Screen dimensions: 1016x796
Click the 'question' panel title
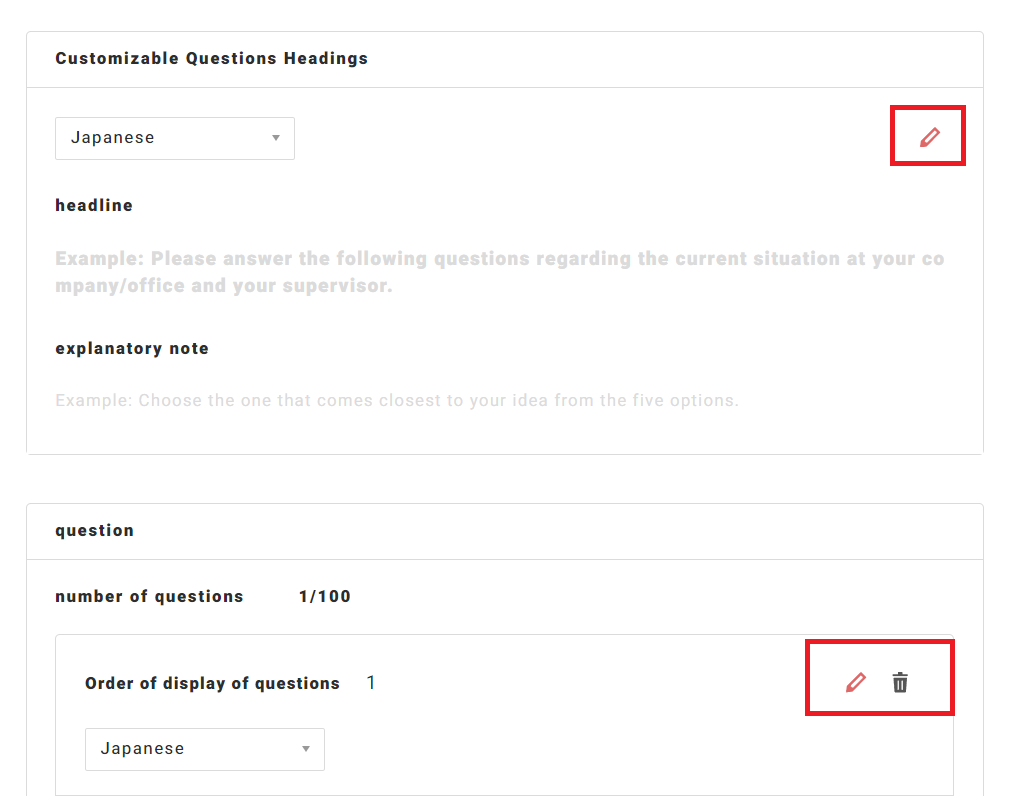coord(94,530)
